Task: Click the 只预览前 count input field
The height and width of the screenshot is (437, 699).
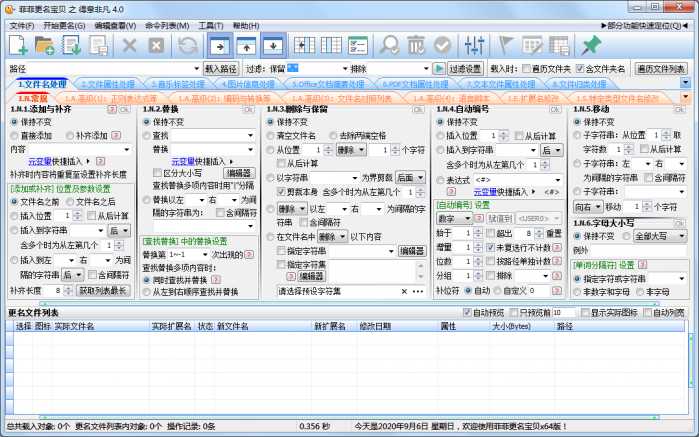Action: 564,313
